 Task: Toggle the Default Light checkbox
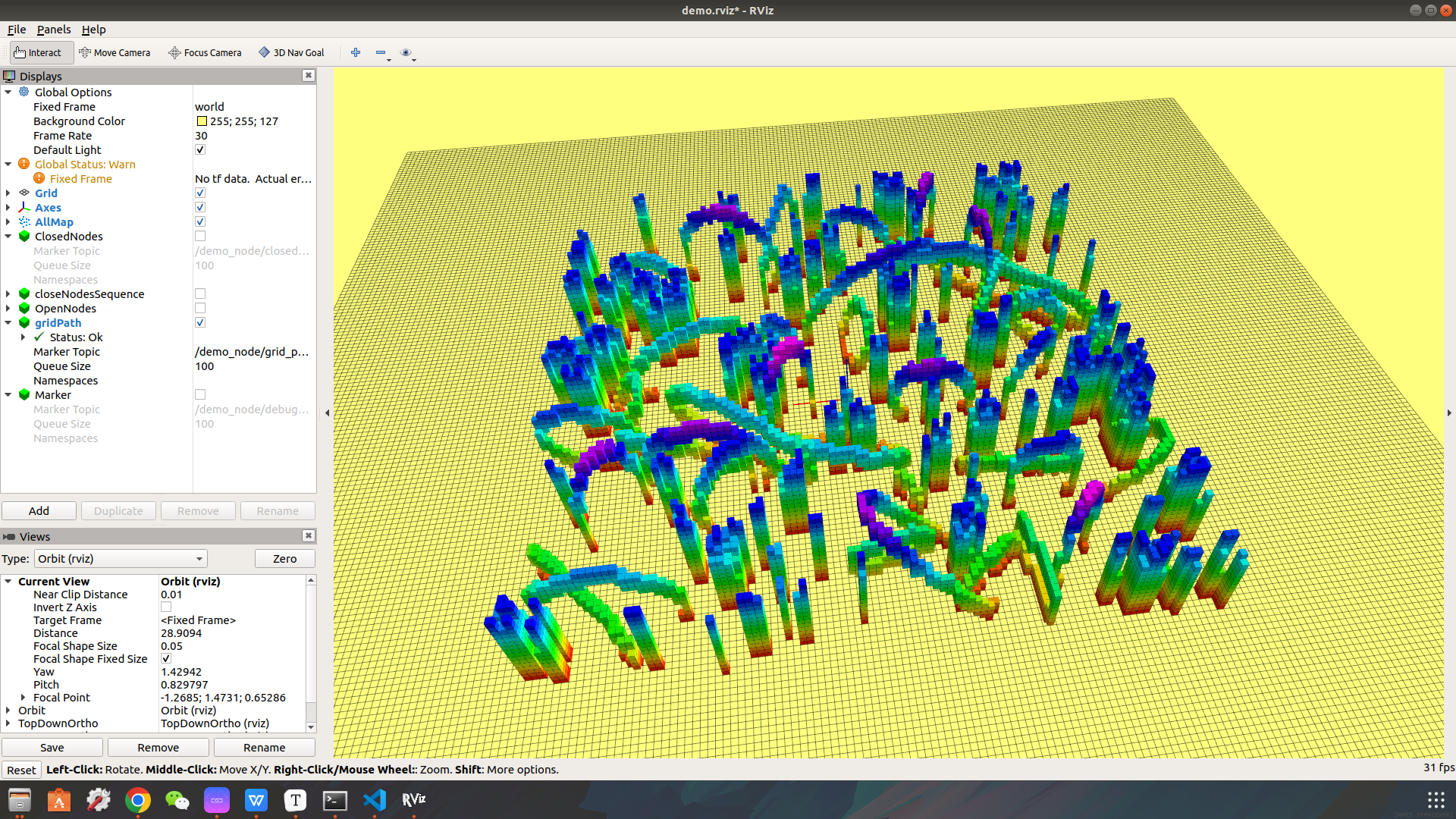click(x=200, y=150)
